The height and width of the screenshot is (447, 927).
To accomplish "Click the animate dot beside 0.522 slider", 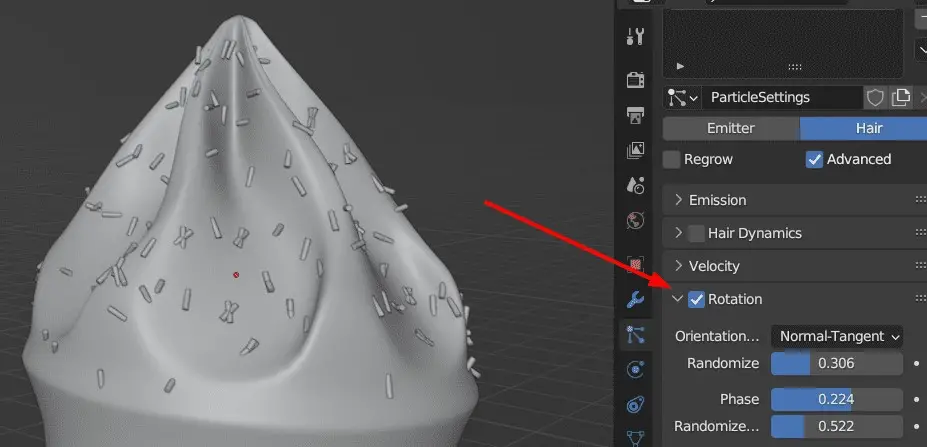I will pos(916,426).
